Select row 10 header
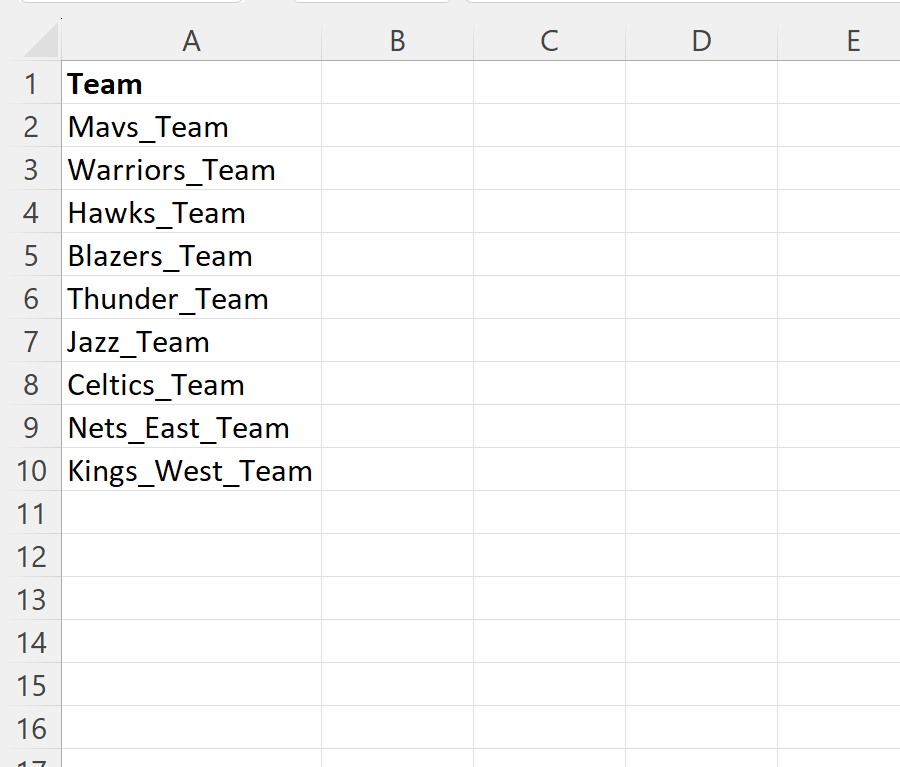Image resolution: width=900 pixels, height=767 pixels. coord(30,471)
